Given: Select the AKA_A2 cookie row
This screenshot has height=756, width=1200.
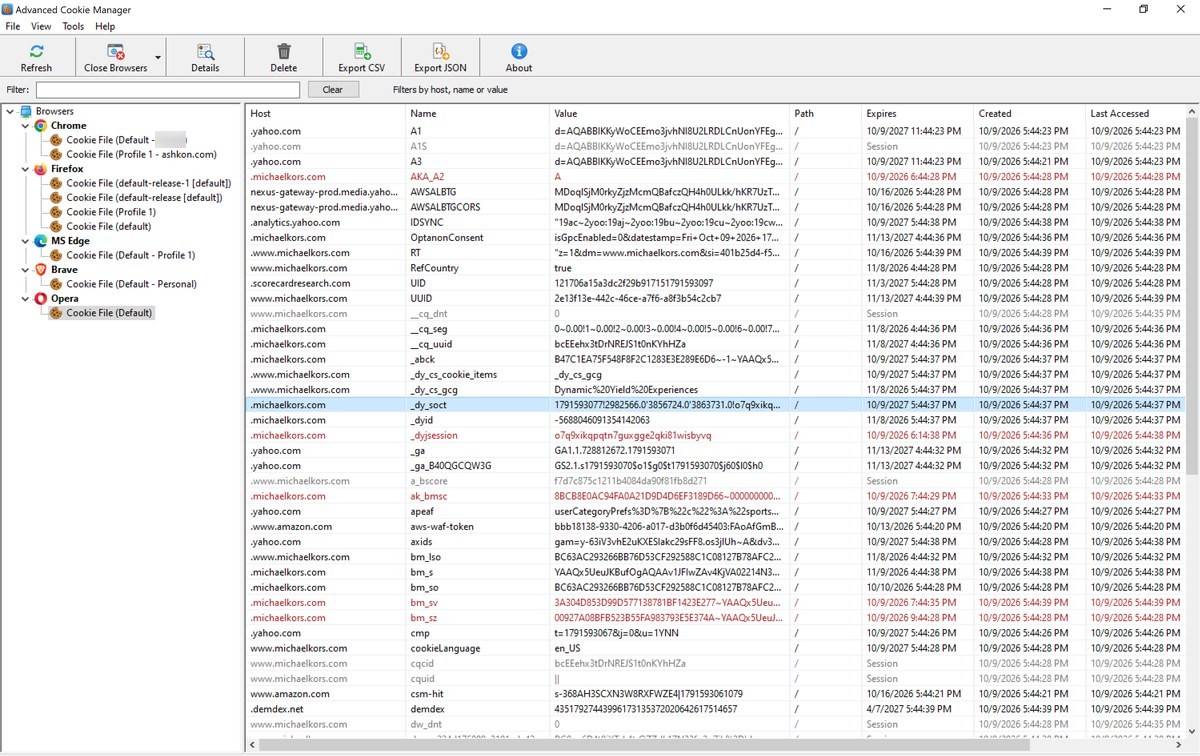Looking at the screenshot, I should 715,177.
